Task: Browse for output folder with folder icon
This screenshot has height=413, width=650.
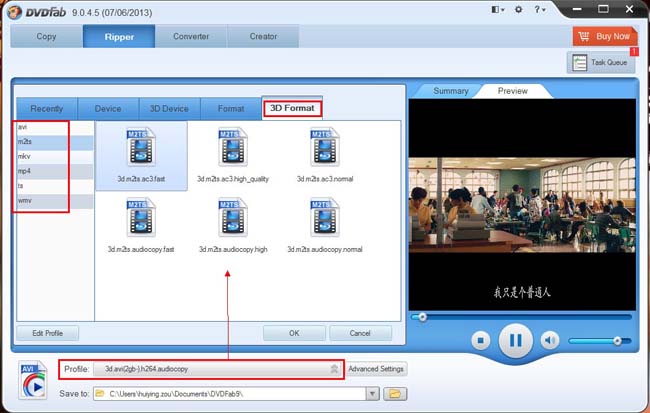Action: [x=395, y=394]
